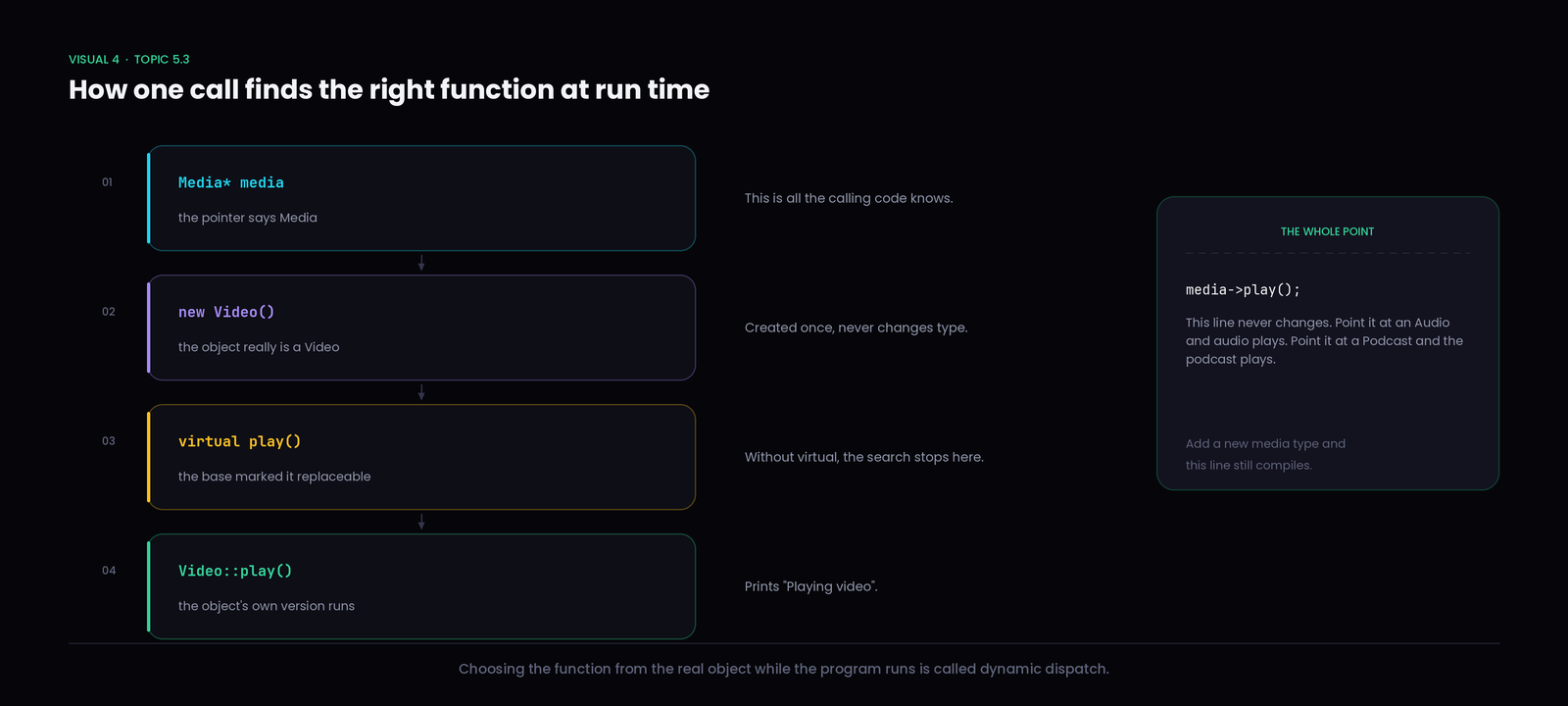The width and height of the screenshot is (1568, 706).
Task: Click the step number 02 label
Action: (x=109, y=312)
